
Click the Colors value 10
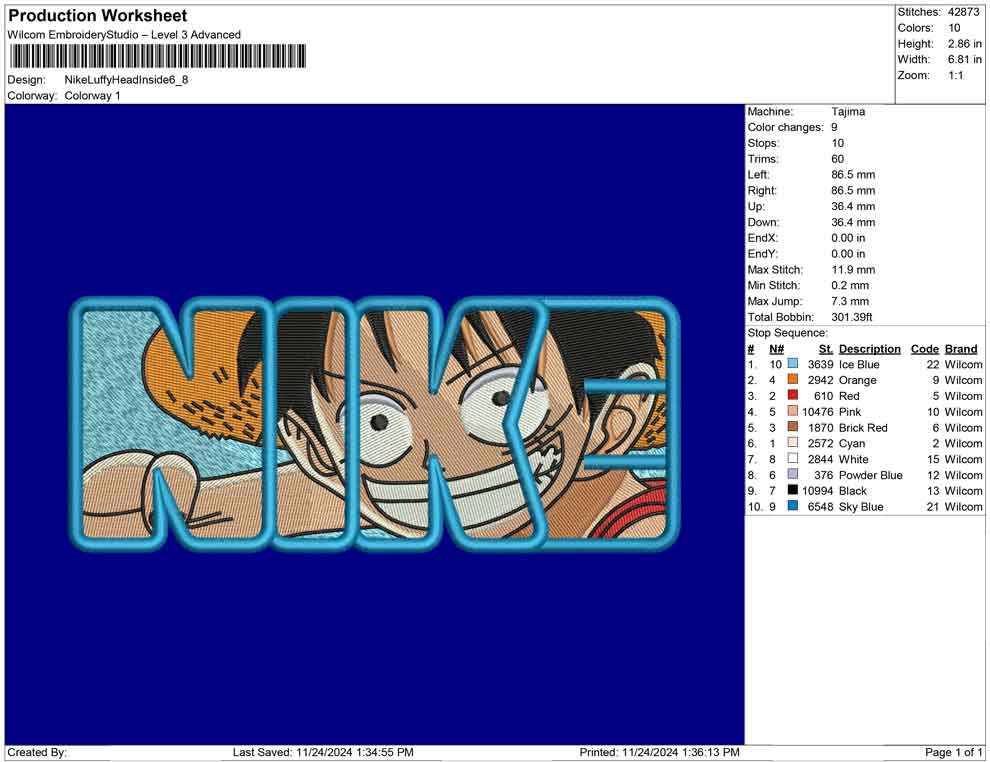coord(954,28)
